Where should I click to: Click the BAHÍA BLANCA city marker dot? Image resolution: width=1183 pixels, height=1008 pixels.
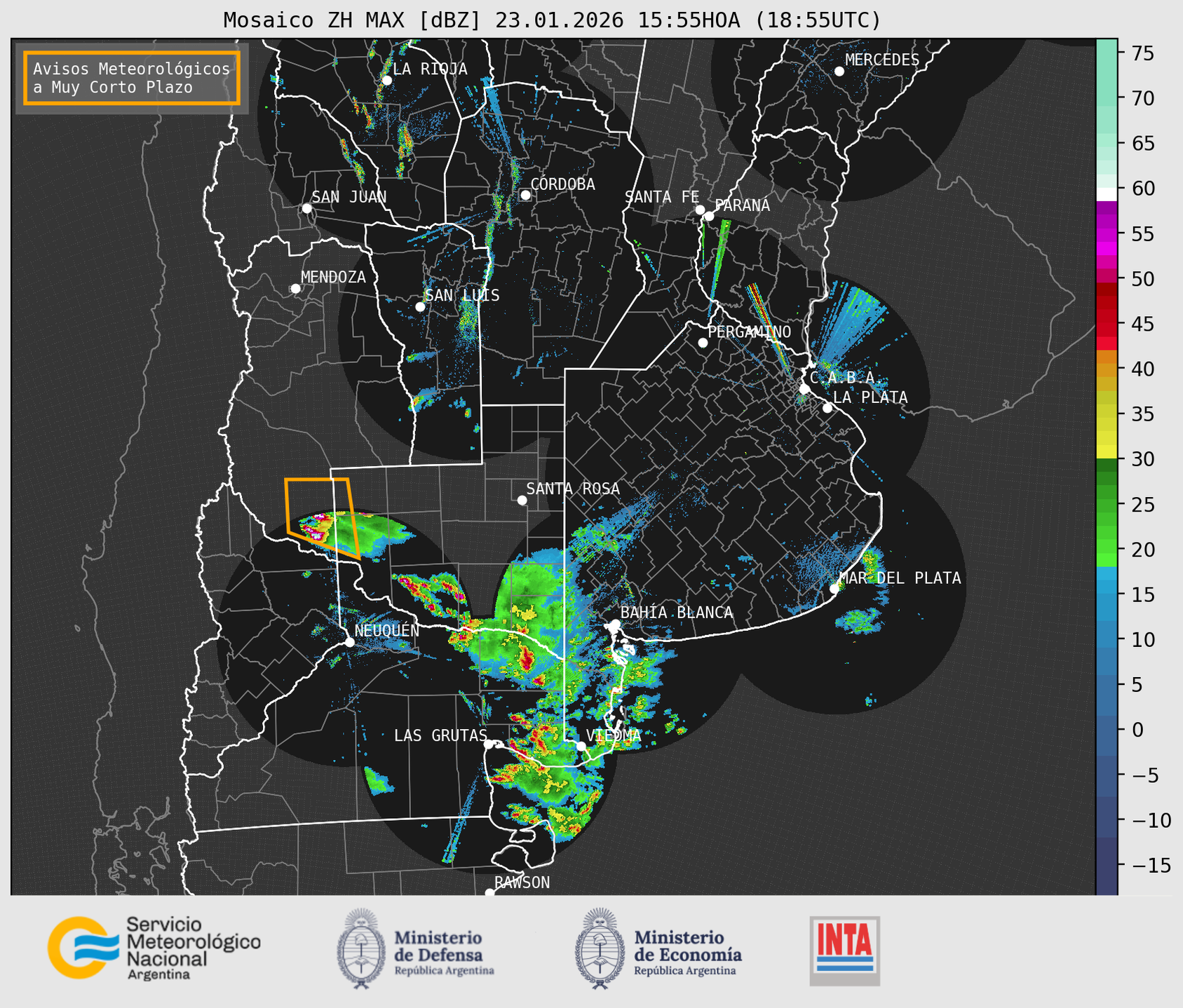pos(616,624)
